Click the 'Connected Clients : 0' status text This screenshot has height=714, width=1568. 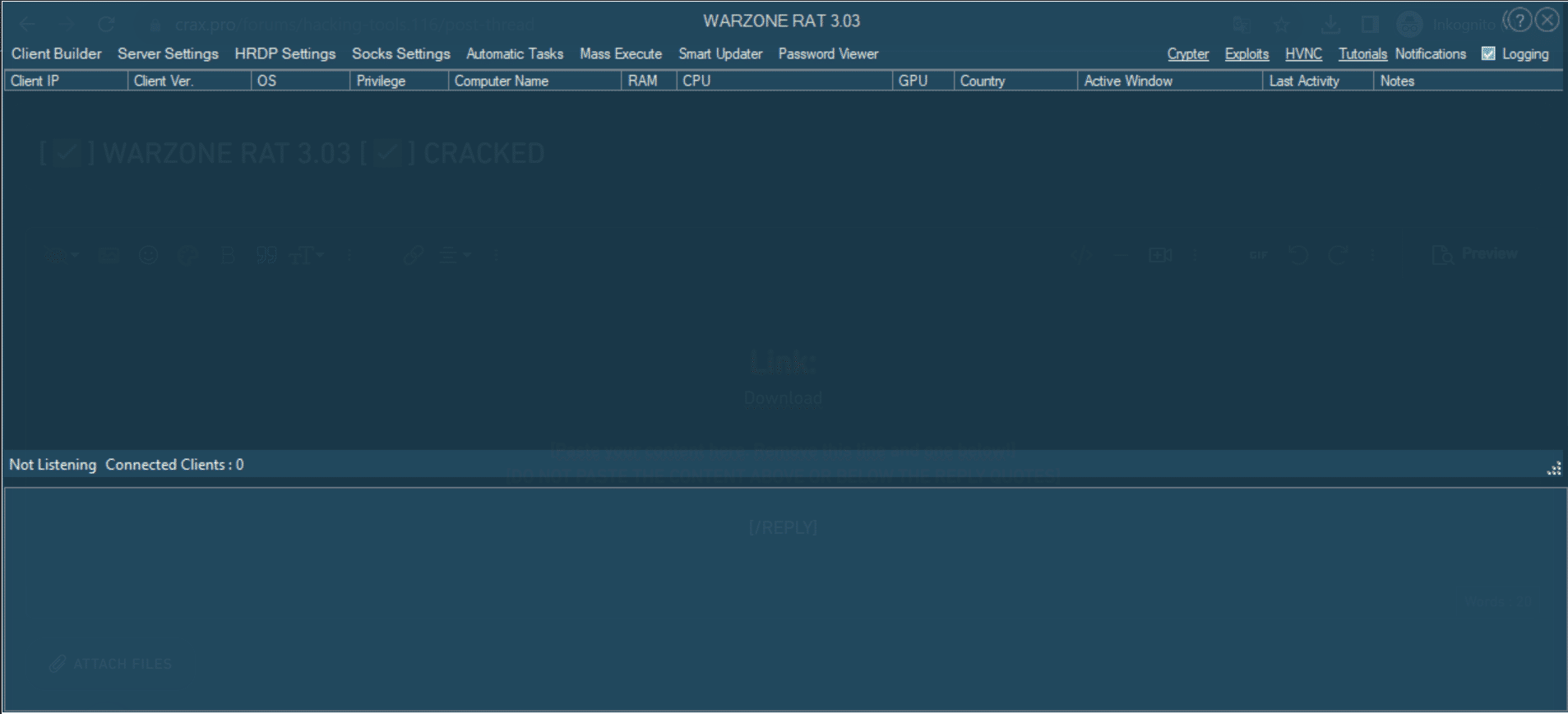tap(174, 465)
